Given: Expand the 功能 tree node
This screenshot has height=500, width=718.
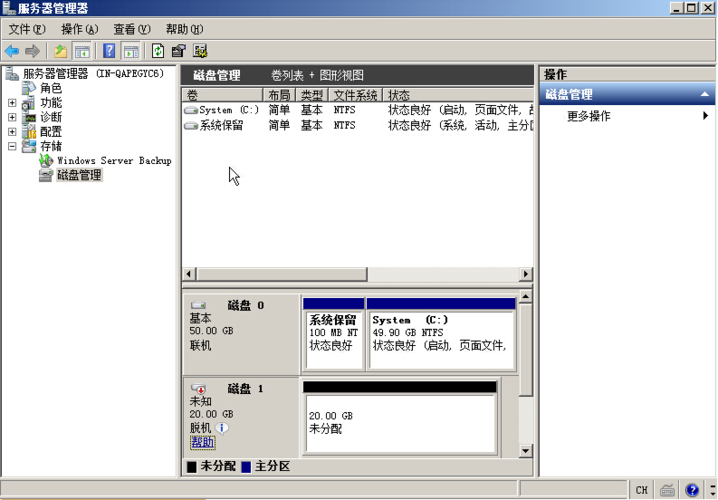Looking at the screenshot, I should [12, 103].
